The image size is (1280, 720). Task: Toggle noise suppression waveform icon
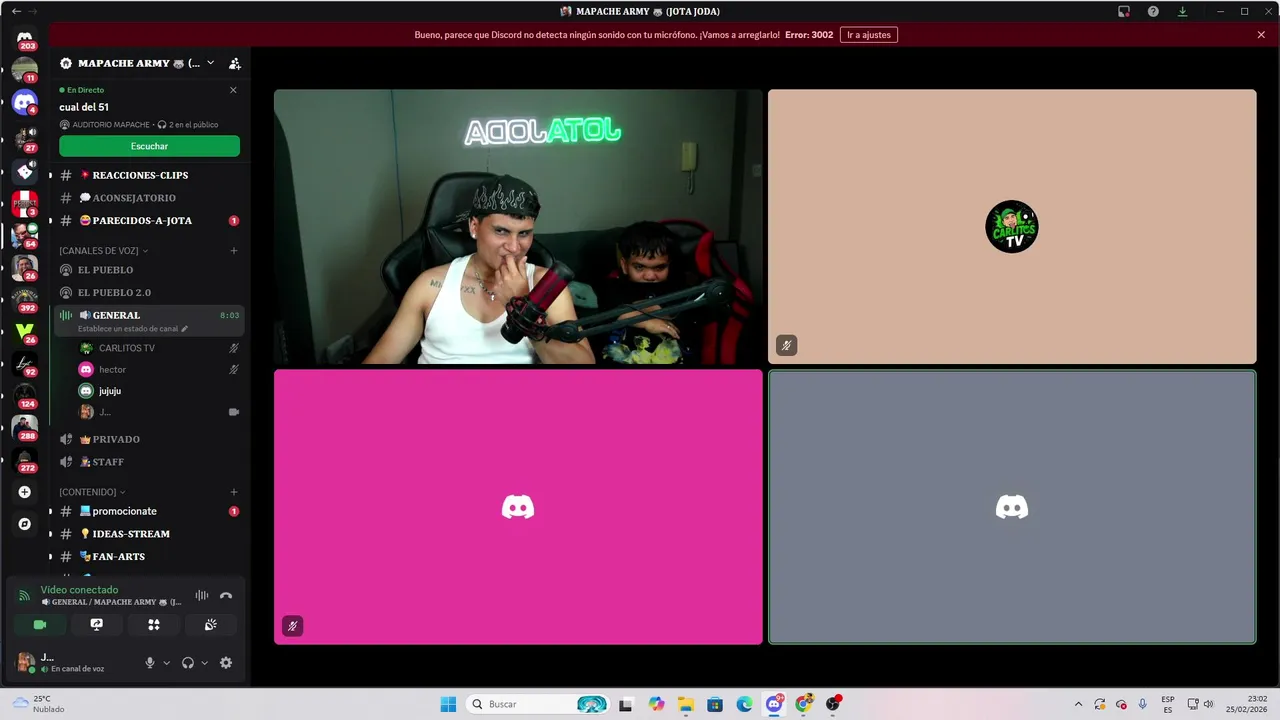(202, 595)
